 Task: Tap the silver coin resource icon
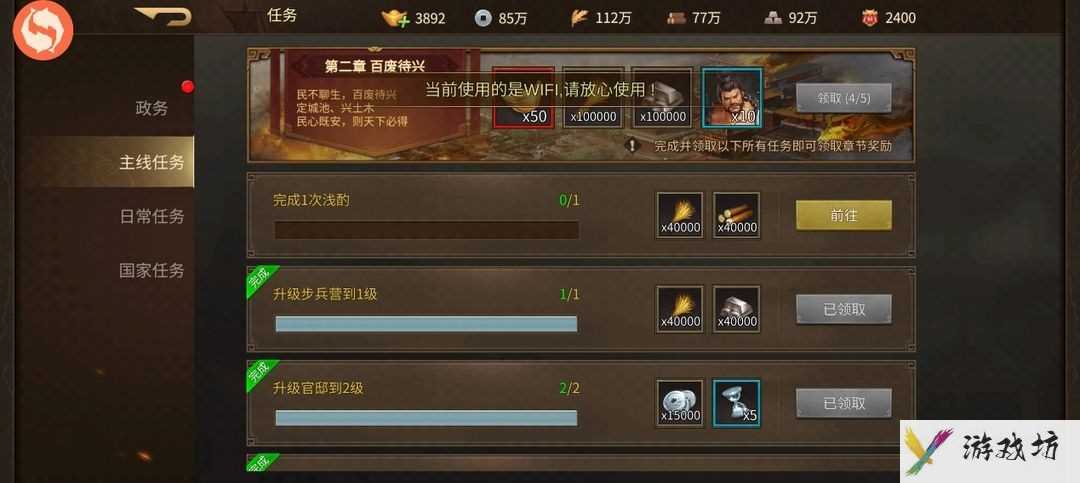click(484, 18)
